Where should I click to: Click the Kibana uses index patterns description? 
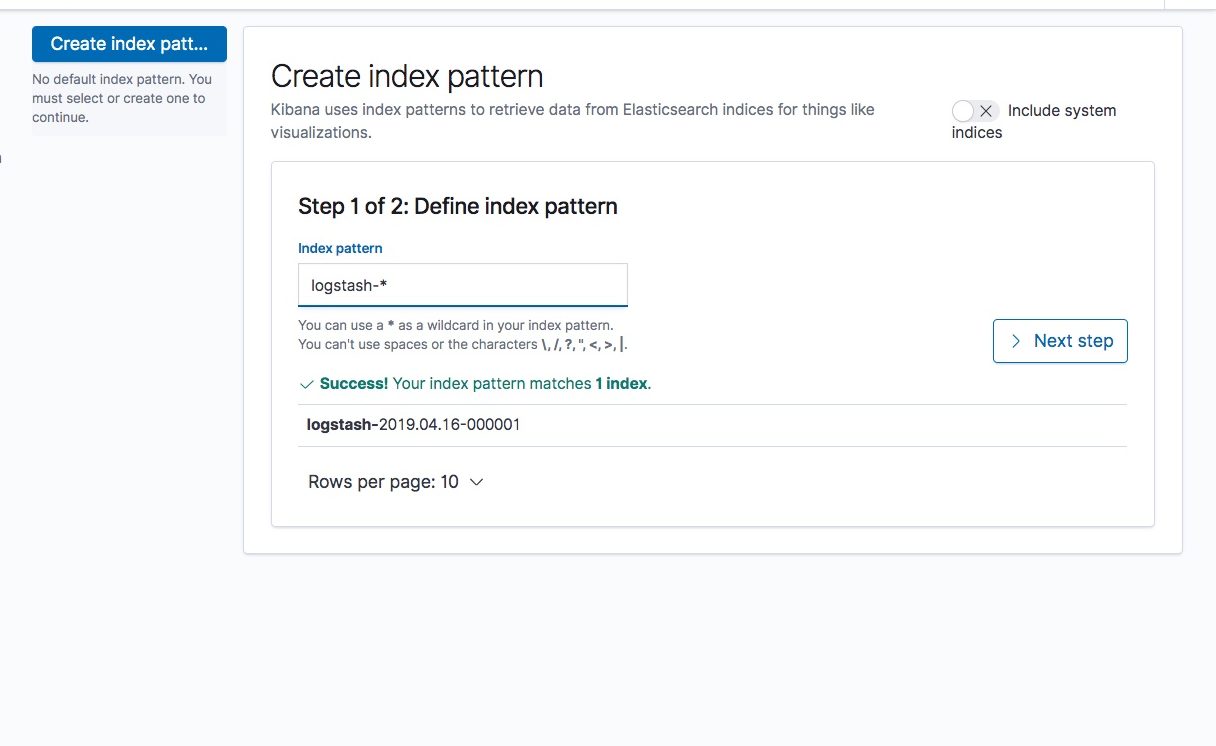point(573,121)
